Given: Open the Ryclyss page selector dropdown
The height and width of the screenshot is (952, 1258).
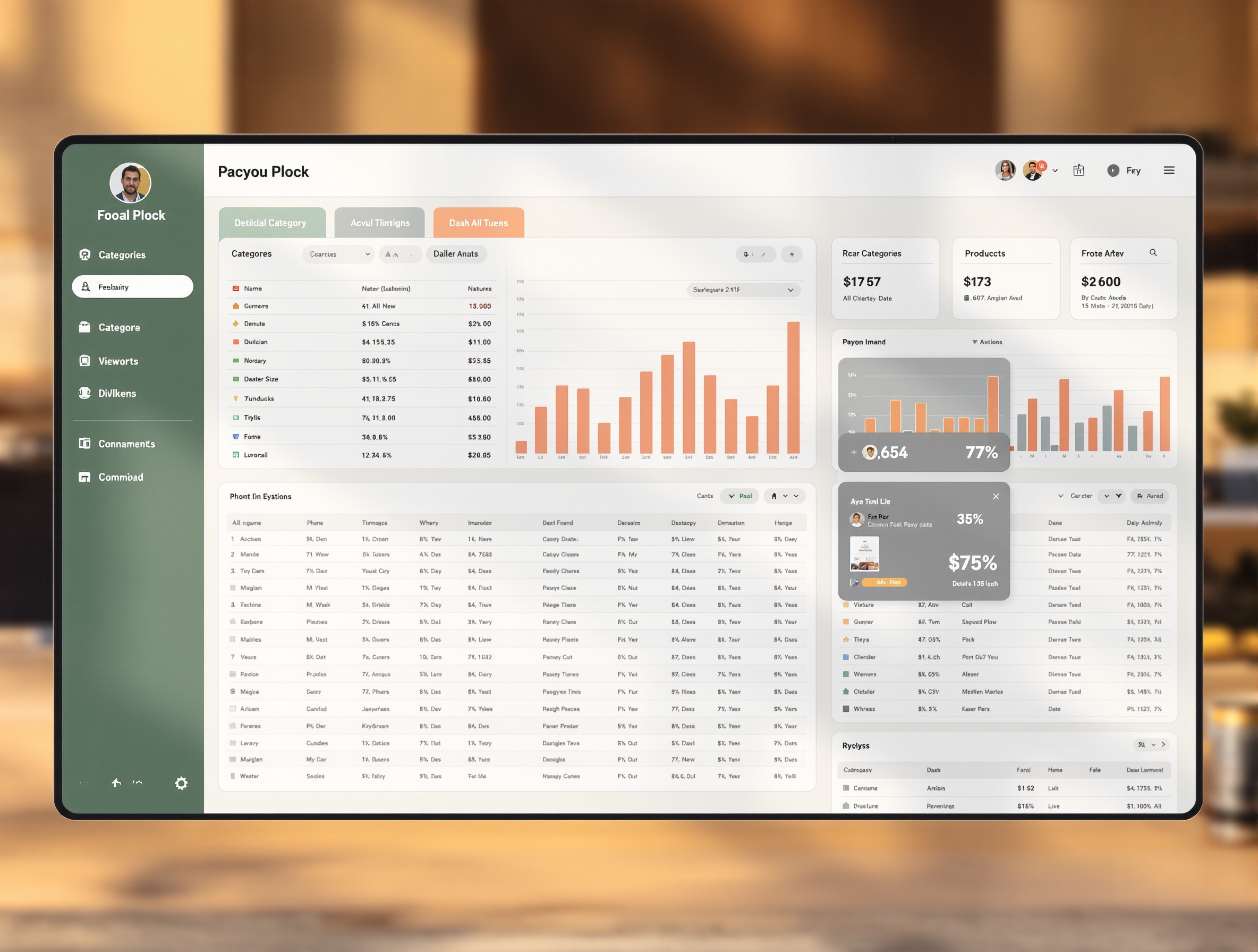Looking at the screenshot, I should click(x=1146, y=744).
